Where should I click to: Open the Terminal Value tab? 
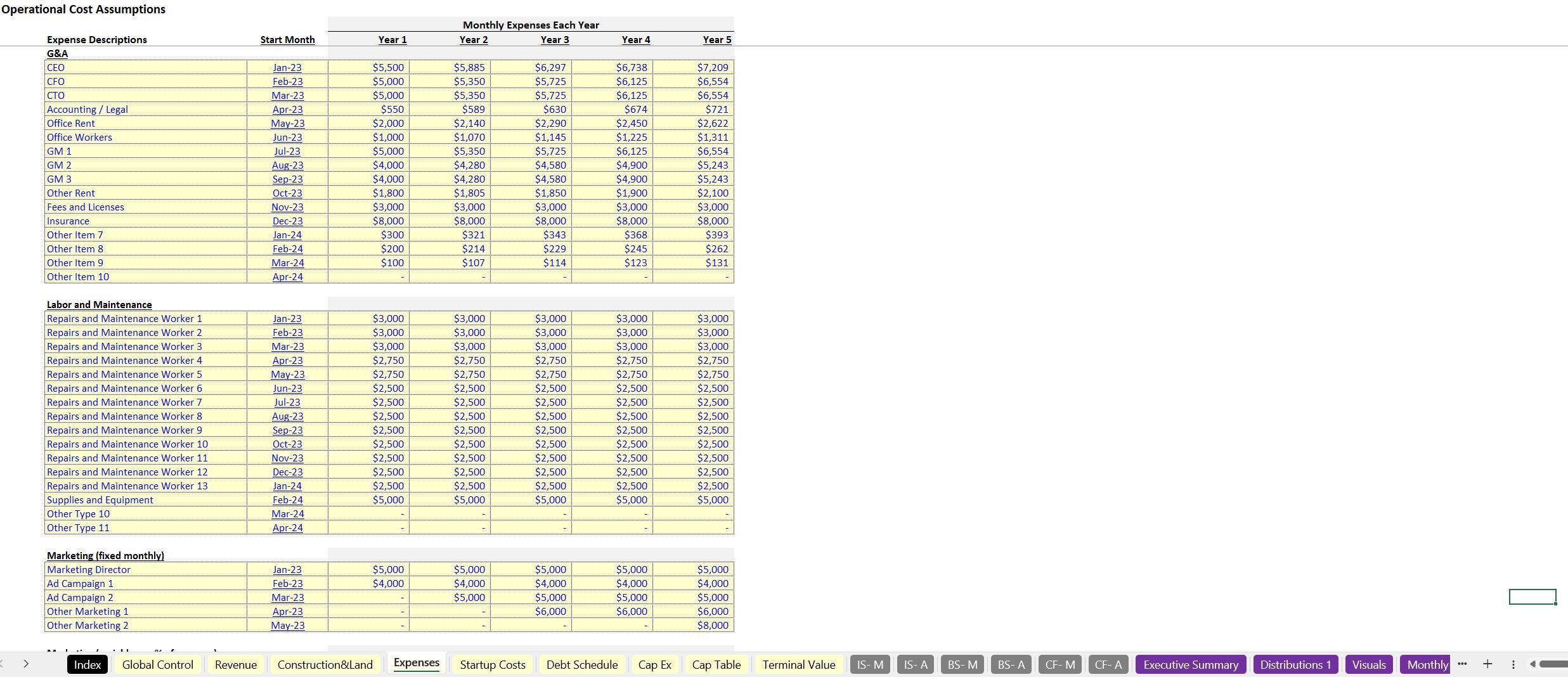tap(799, 664)
